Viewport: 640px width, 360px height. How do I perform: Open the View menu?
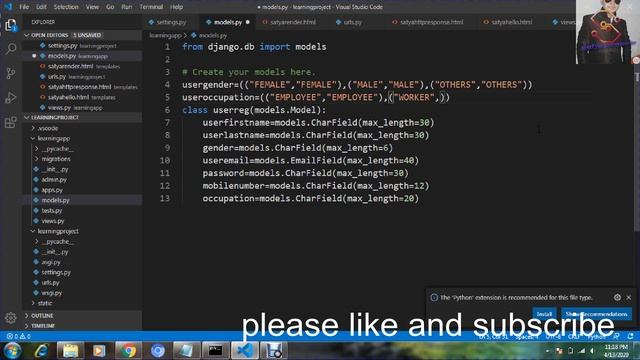92,7
